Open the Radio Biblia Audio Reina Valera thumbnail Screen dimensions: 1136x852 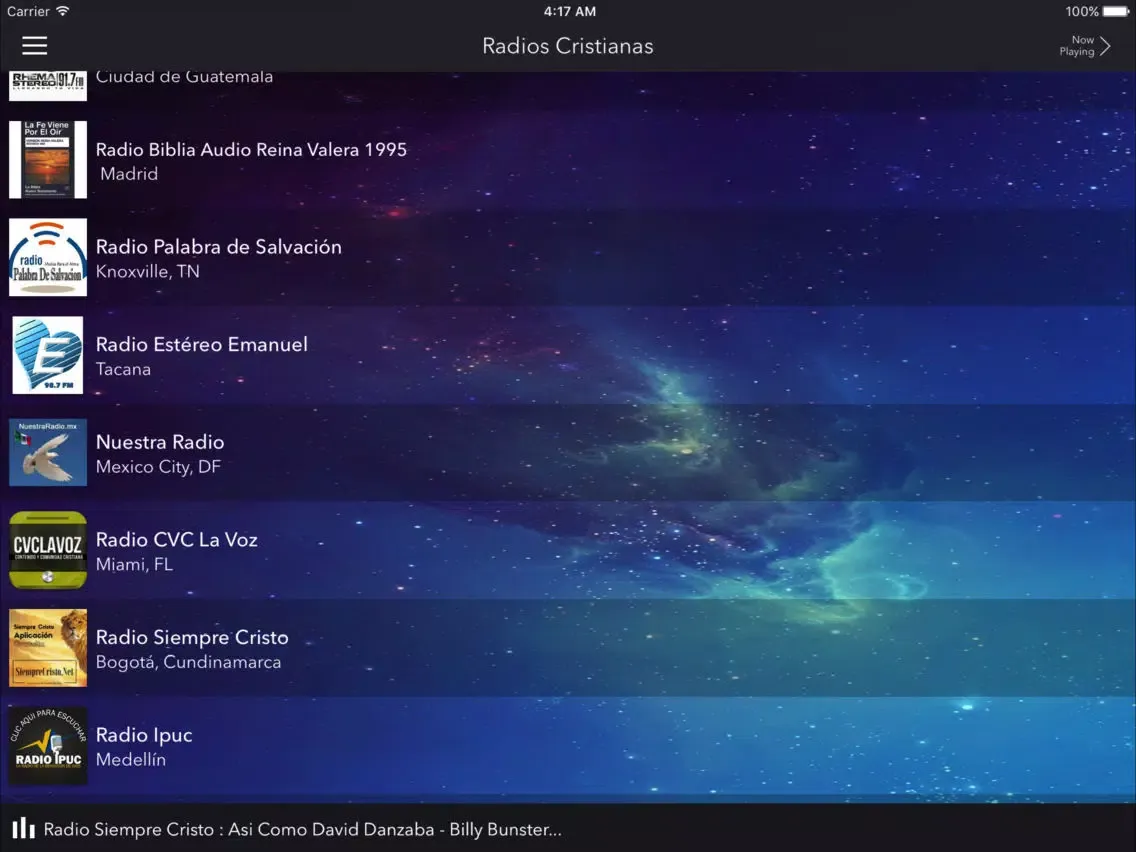click(x=48, y=159)
